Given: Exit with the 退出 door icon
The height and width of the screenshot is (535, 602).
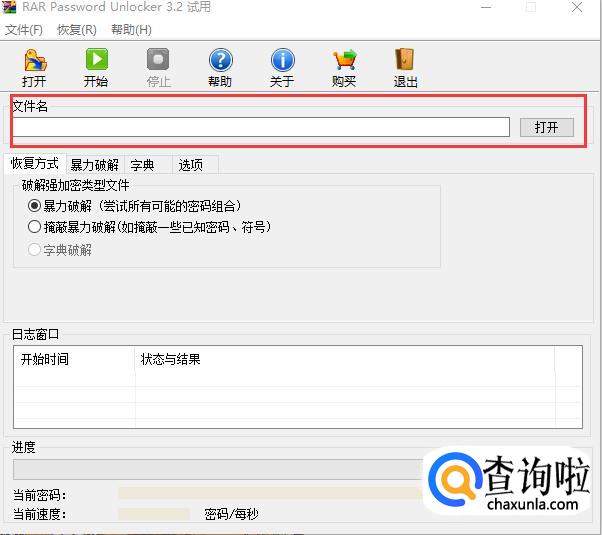Looking at the screenshot, I should pos(405,60).
